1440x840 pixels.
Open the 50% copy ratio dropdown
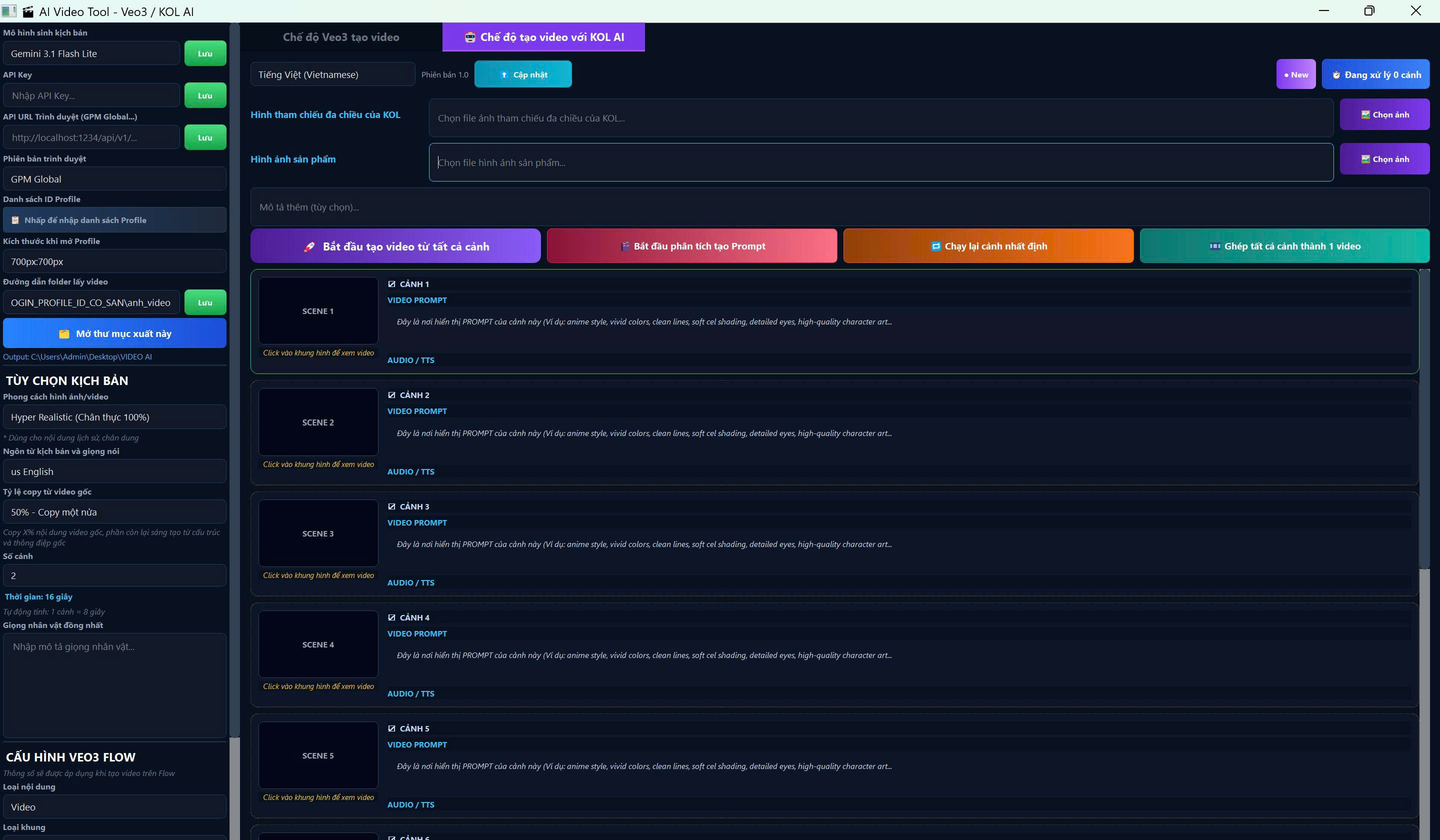tap(114, 512)
